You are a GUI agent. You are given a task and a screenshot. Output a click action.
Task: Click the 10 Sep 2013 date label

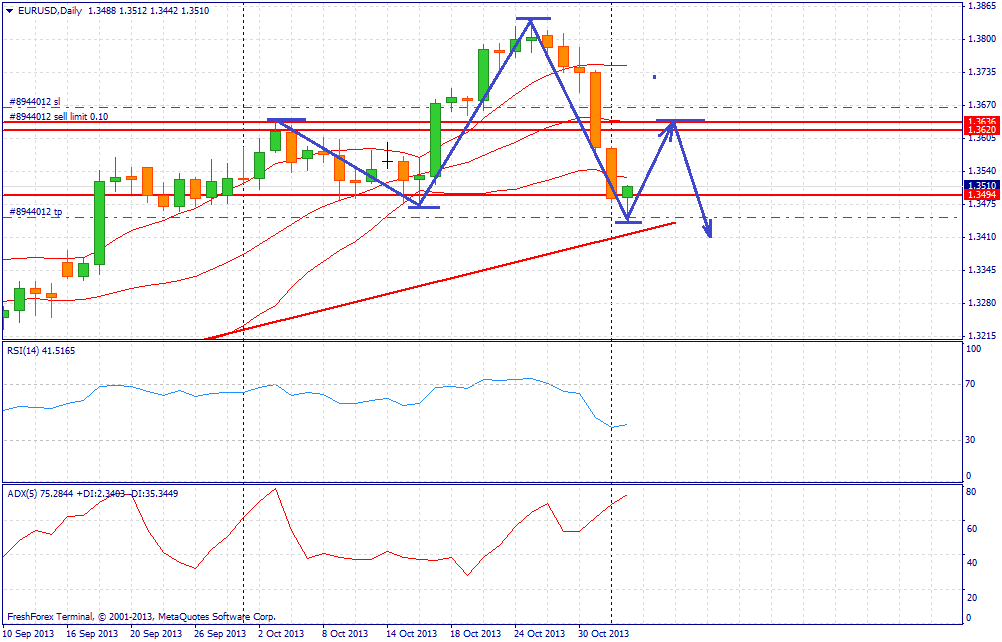tap(27, 634)
